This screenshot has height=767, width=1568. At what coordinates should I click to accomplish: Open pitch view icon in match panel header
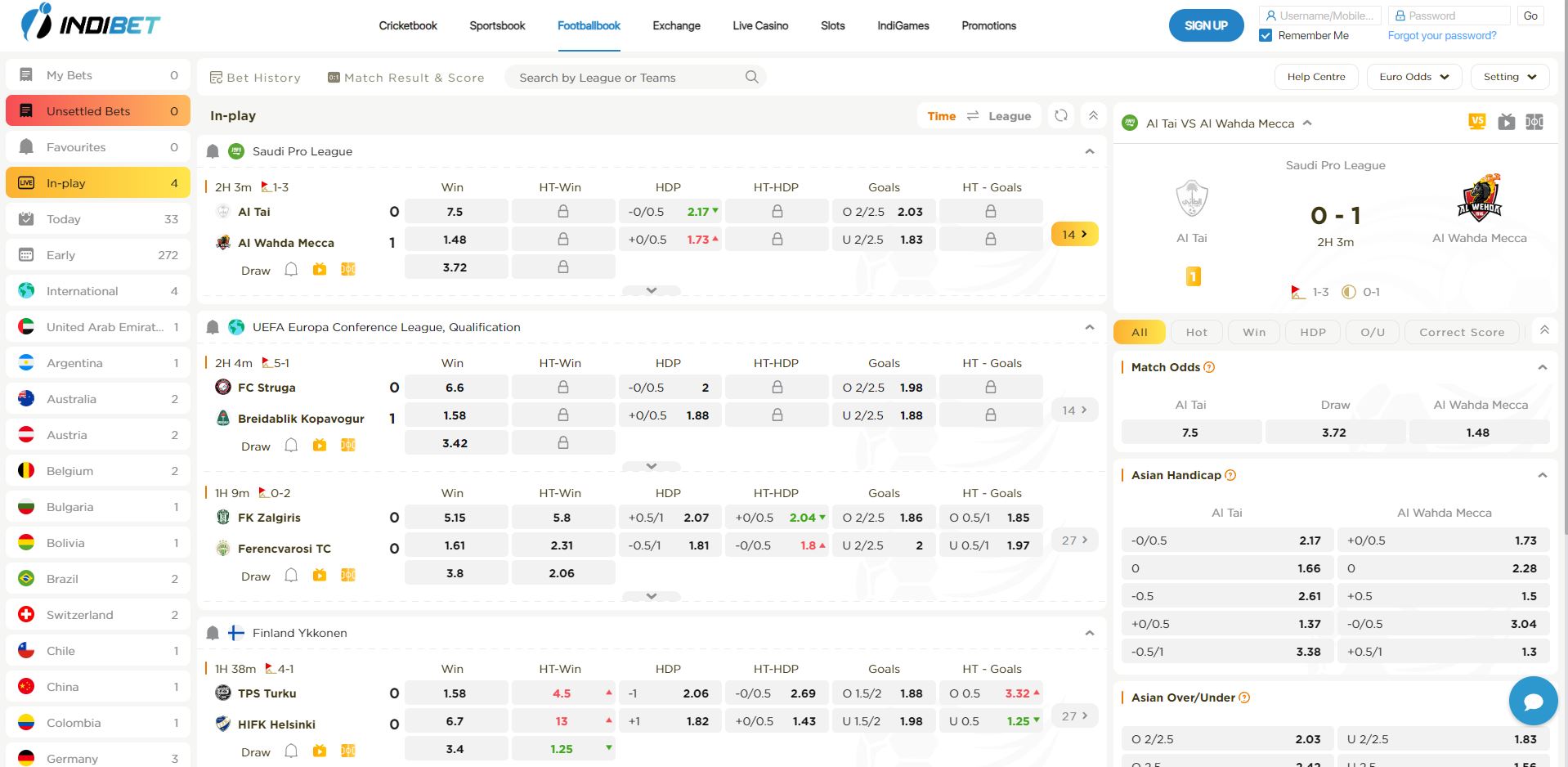tap(1534, 122)
